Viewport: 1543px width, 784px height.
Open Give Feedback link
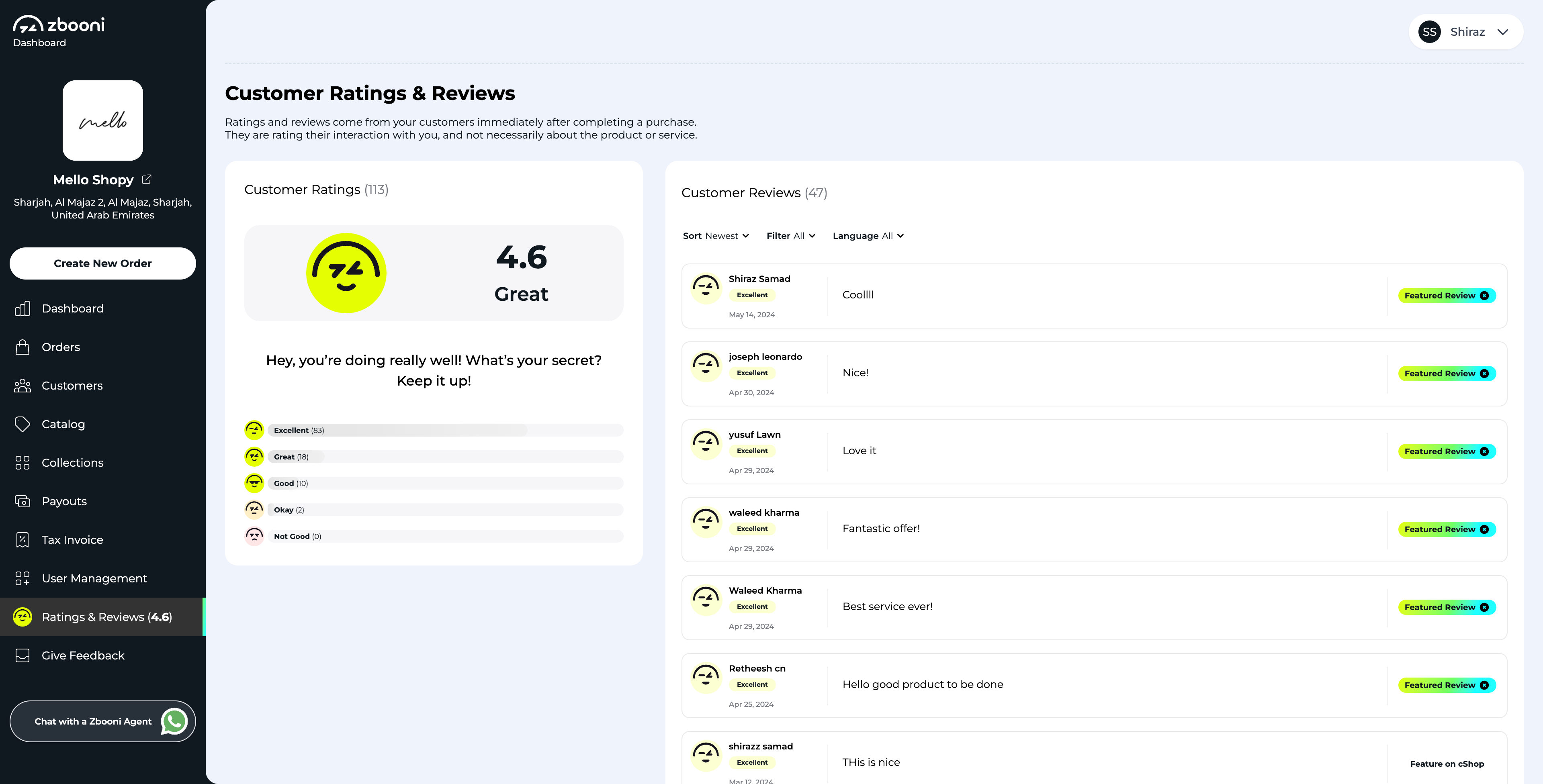83,655
